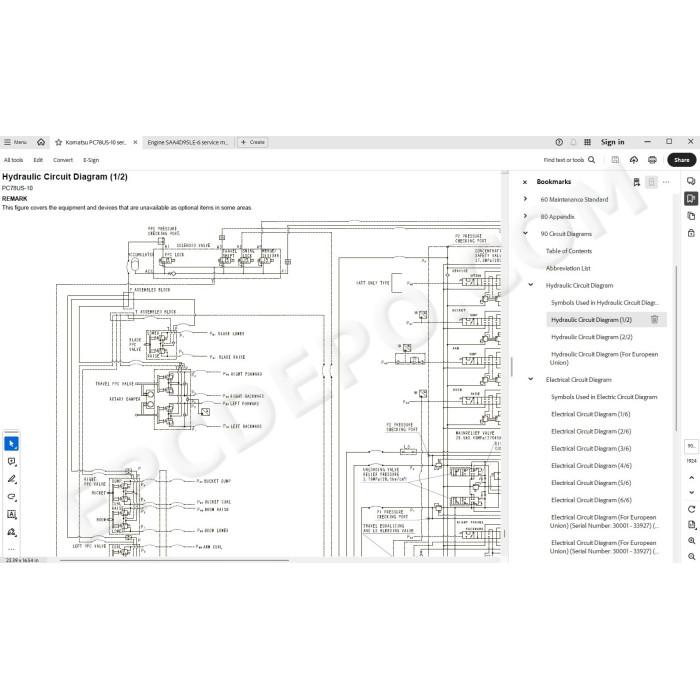Close the Bookmarks panel
This screenshot has height=700, width=700.
click(x=525, y=182)
